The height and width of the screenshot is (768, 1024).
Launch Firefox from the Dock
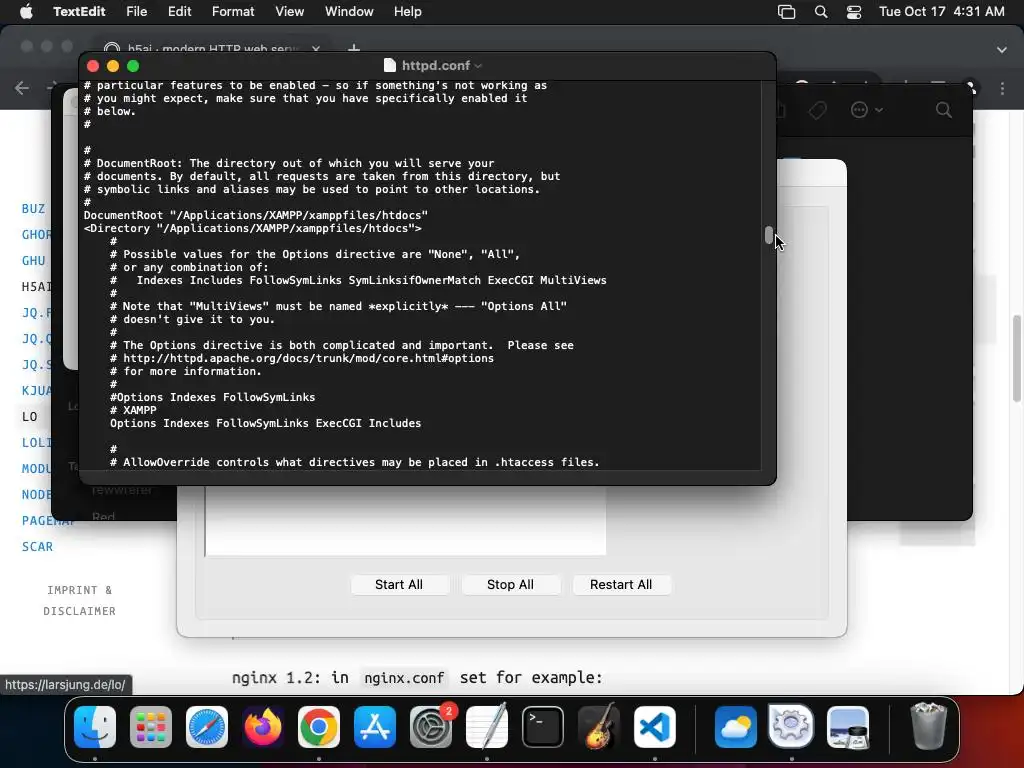coord(263,727)
